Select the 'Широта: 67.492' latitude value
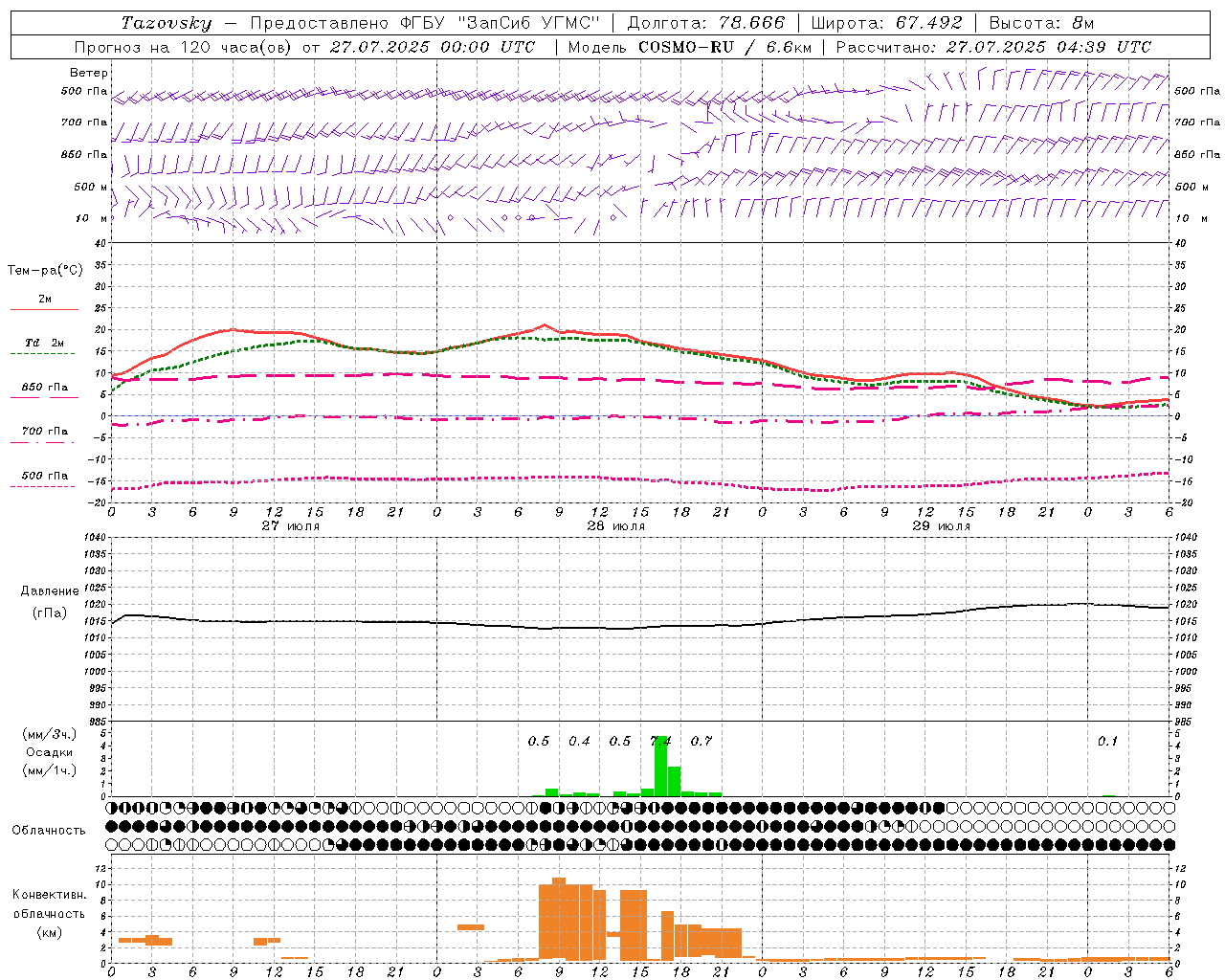Screen dimensions: 1225x980 (x=886, y=23)
